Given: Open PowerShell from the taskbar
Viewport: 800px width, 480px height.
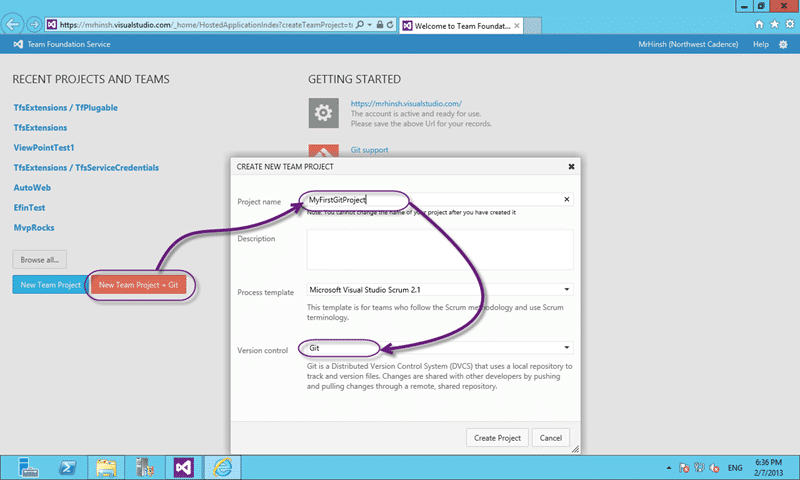Looking at the screenshot, I should (67, 467).
